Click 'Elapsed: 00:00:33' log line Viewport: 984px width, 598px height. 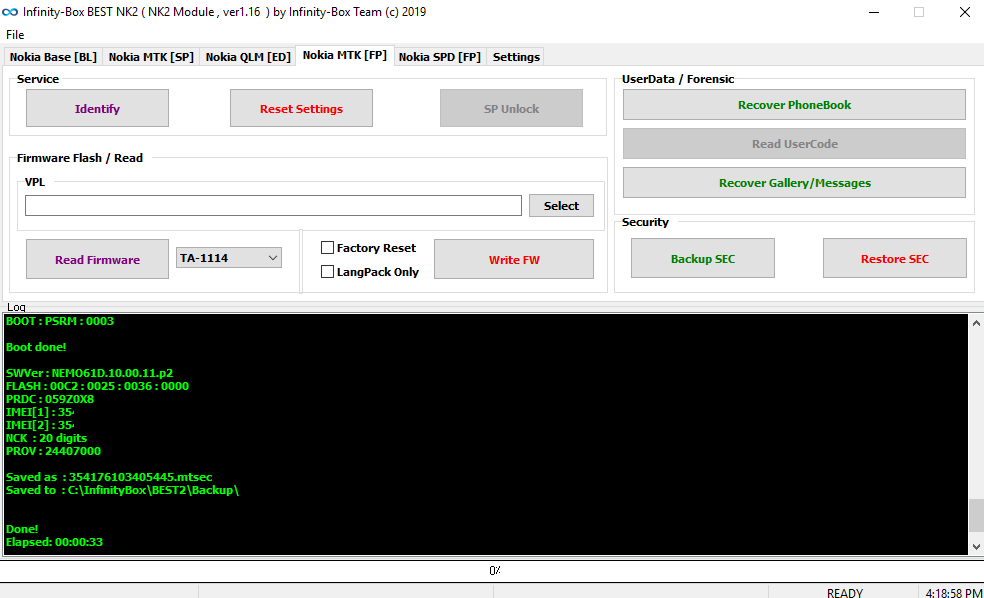(x=54, y=542)
